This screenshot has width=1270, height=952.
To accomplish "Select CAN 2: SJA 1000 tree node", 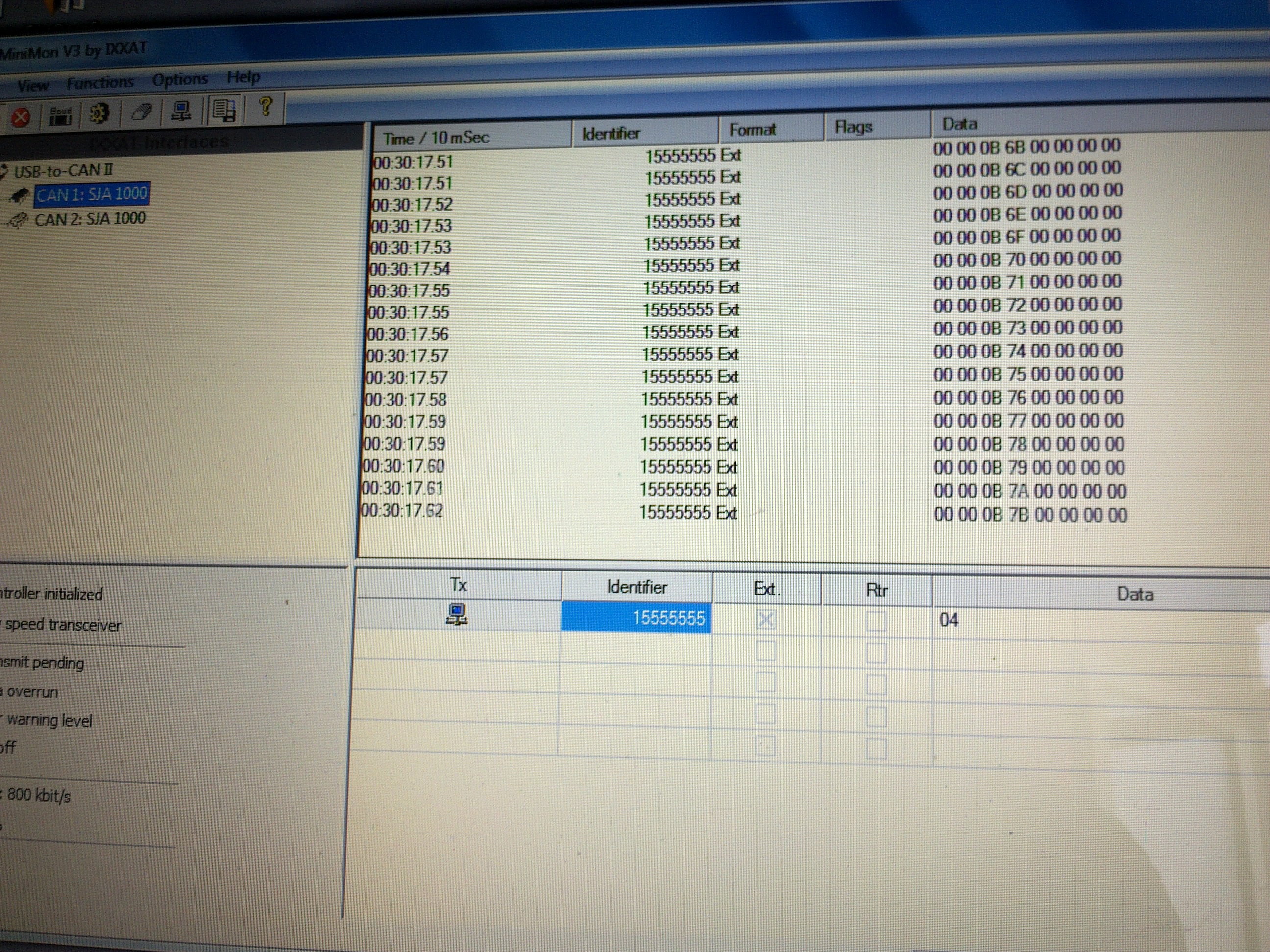I will [90, 218].
